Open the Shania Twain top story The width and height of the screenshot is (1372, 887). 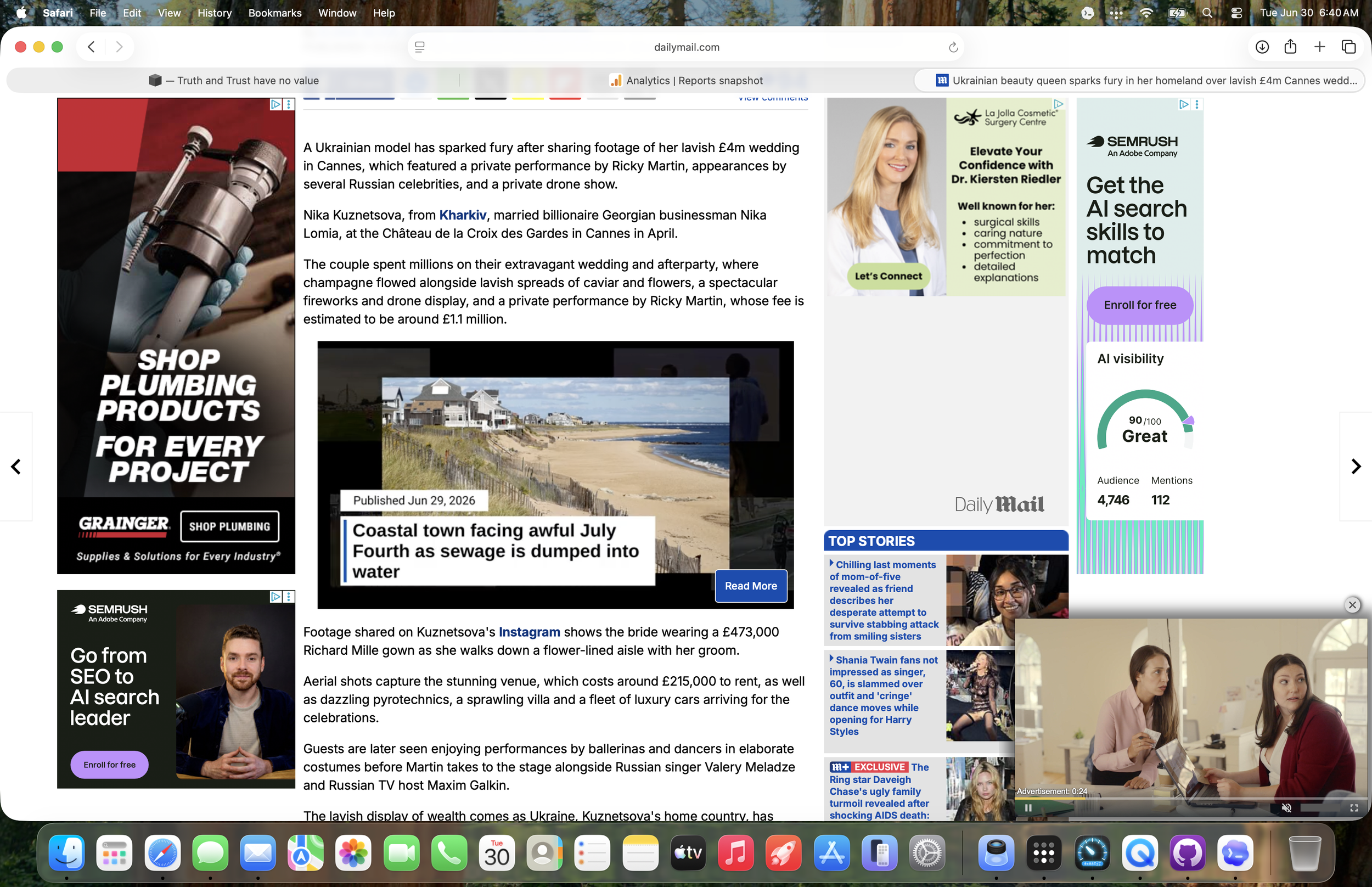[884, 696]
